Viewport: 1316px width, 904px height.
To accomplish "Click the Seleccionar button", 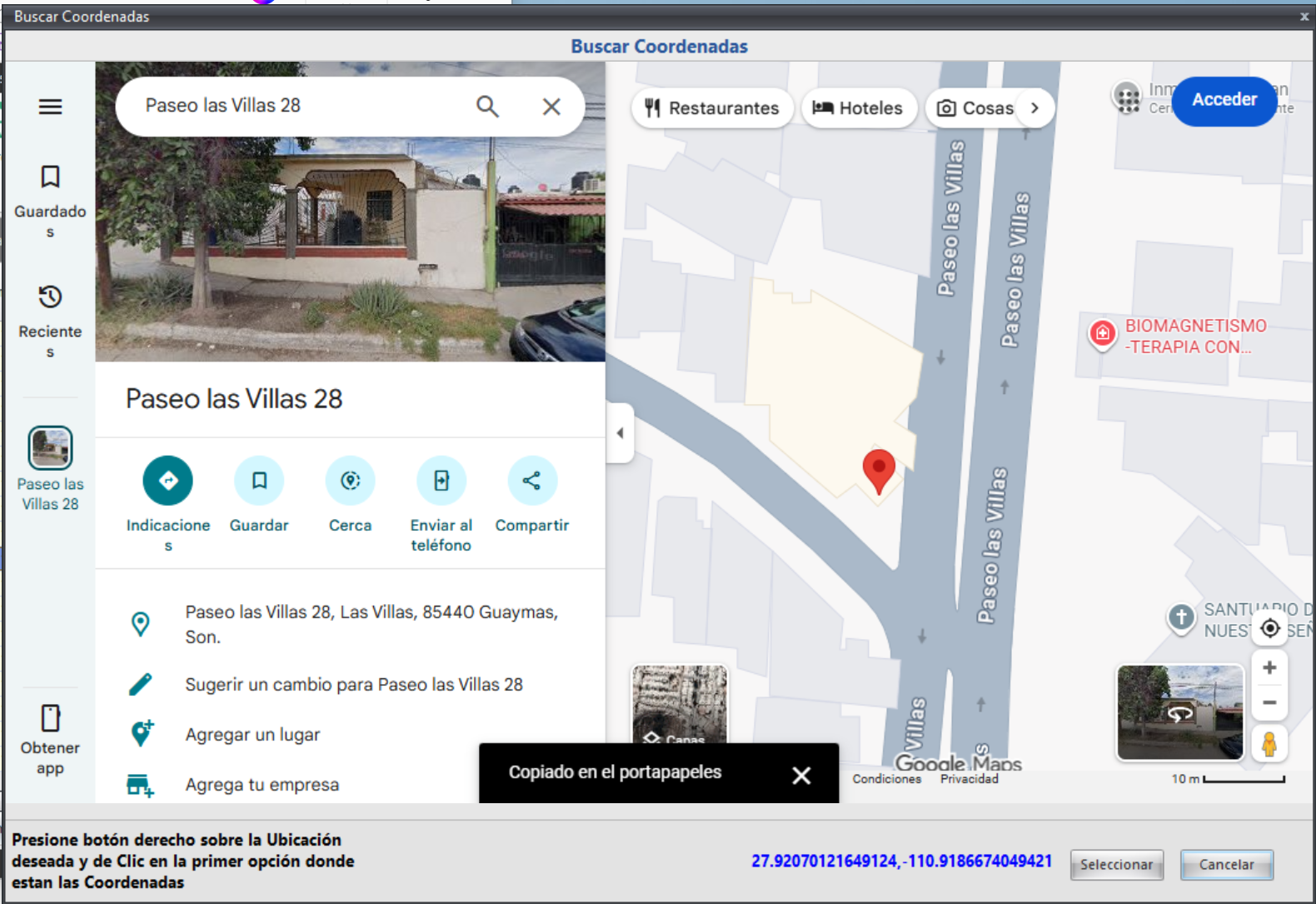I will (x=1116, y=865).
